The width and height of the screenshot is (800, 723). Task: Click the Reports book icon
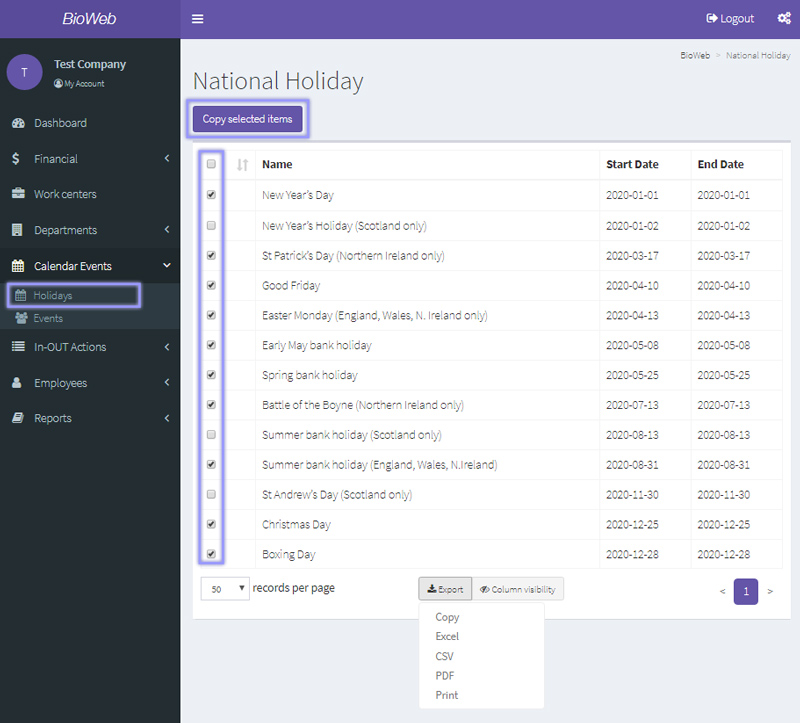point(18,418)
